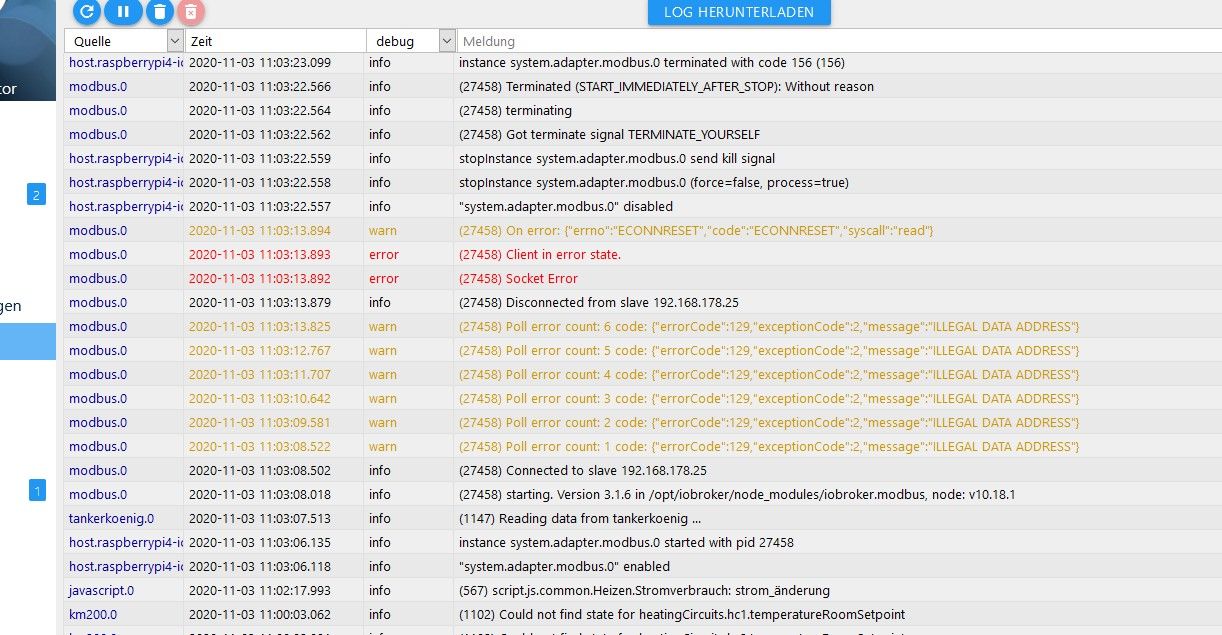Open the Quelle source filter dropdown
The image size is (1222, 635).
click(175, 41)
